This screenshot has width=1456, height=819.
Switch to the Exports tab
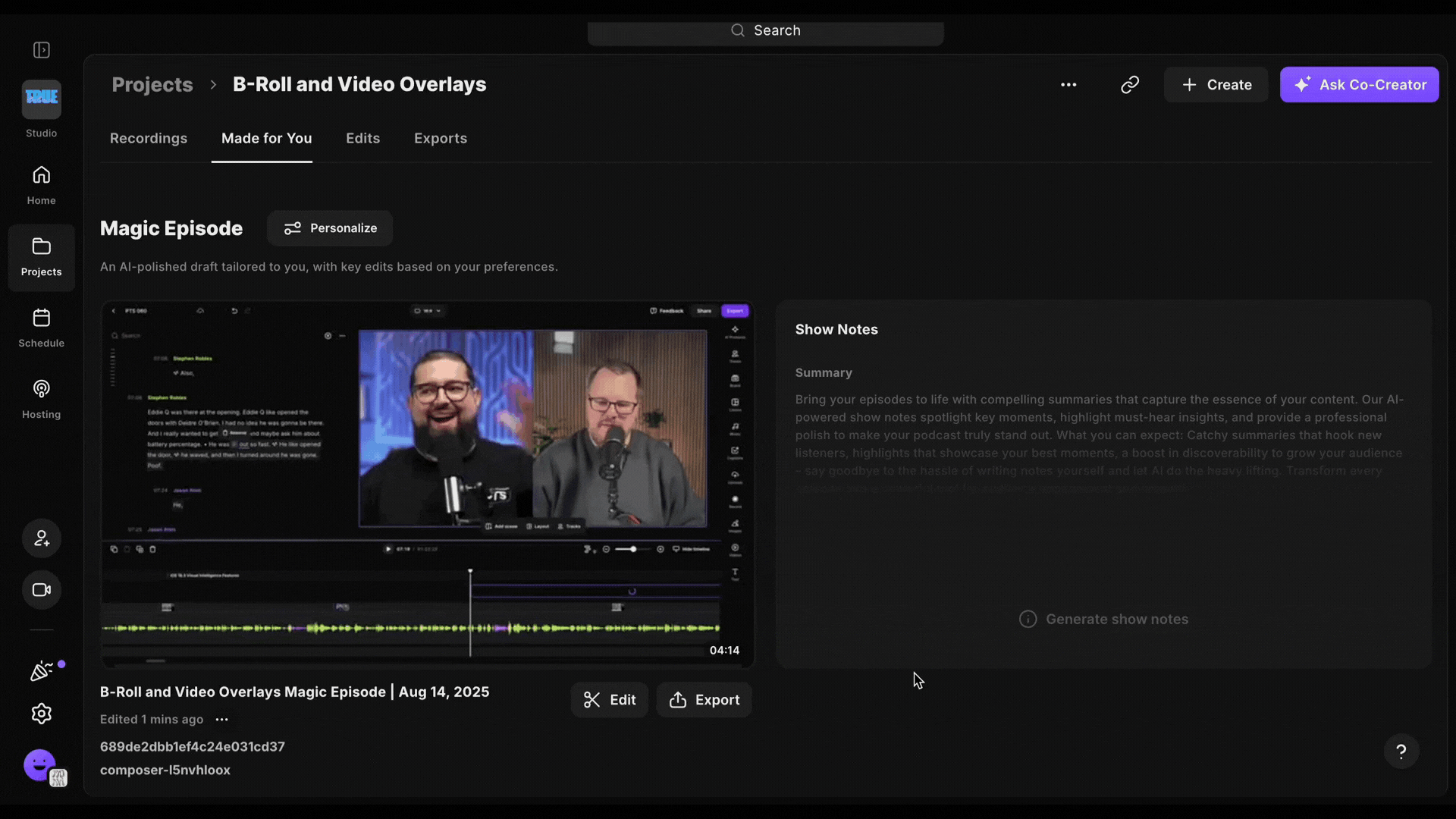point(441,139)
